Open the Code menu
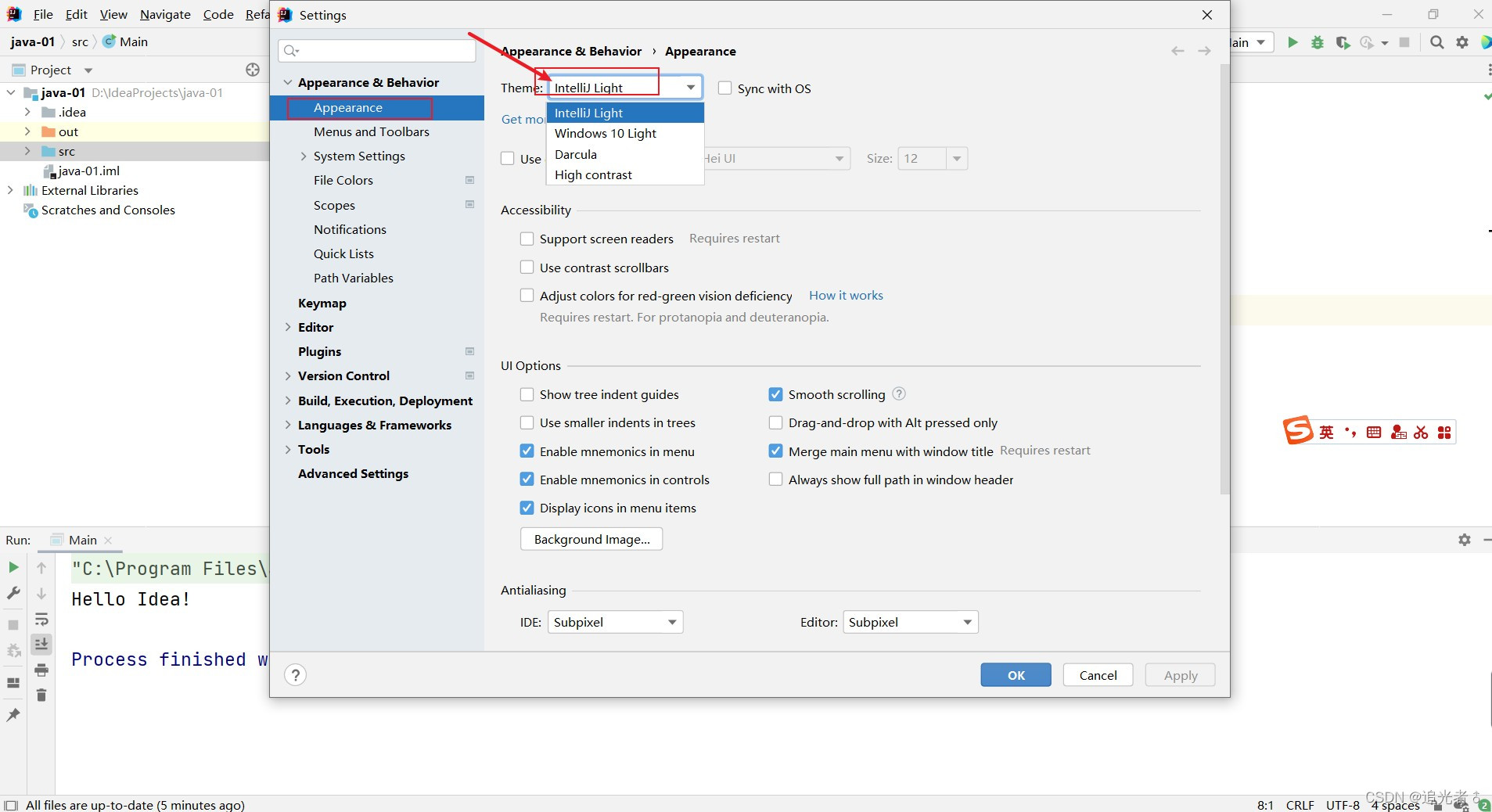 click(218, 14)
